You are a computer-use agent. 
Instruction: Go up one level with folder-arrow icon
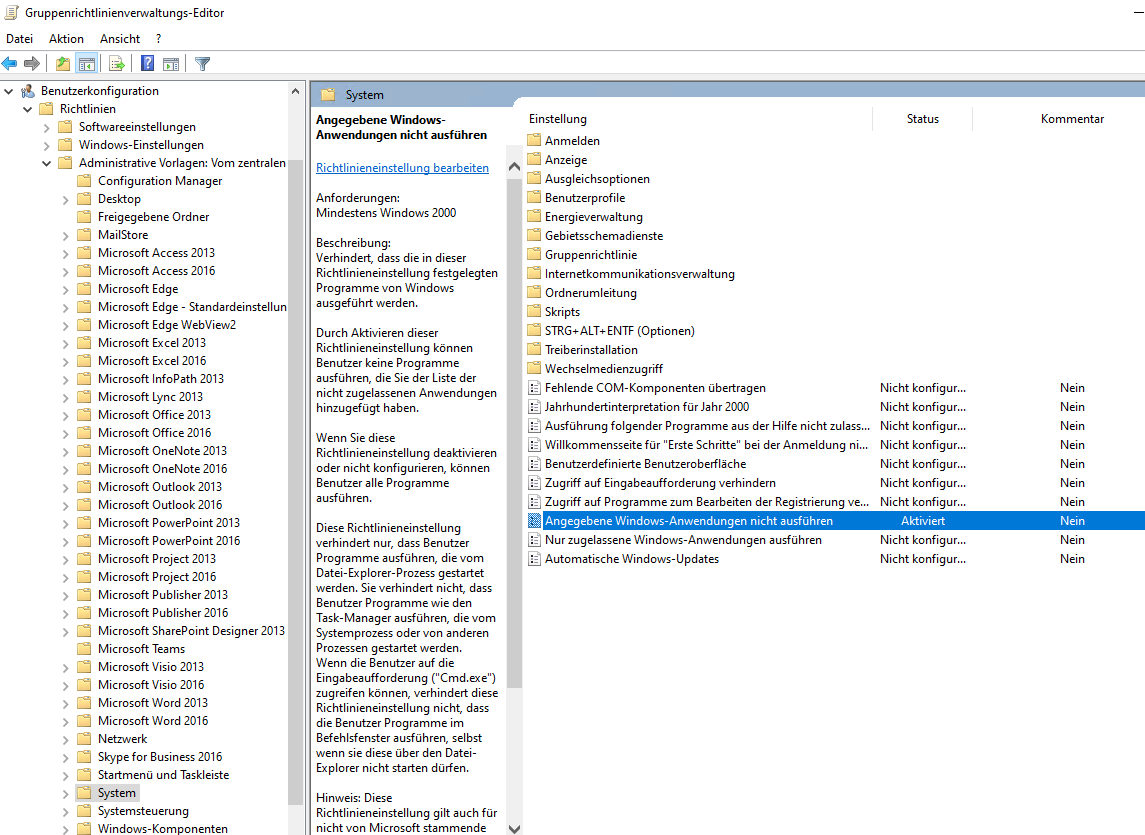coord(63,64)
